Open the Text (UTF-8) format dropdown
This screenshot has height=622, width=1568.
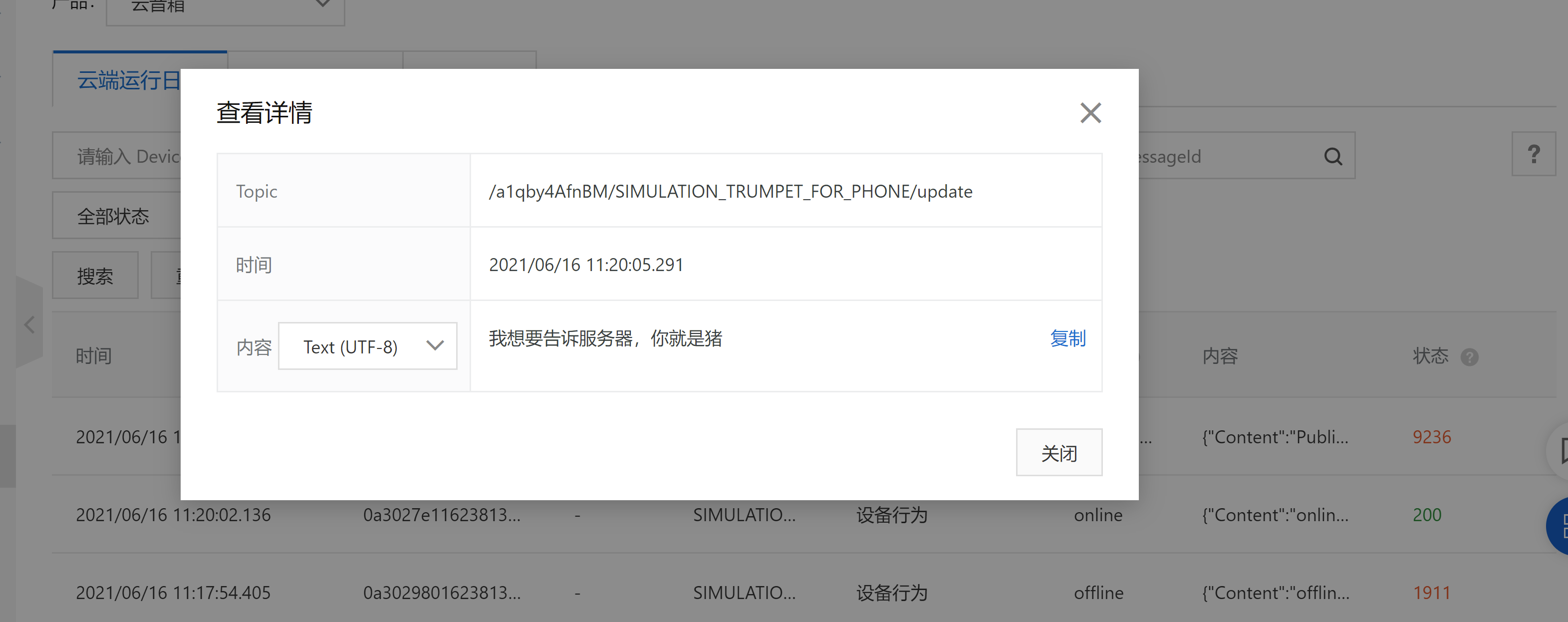click(x=367, y=346)
